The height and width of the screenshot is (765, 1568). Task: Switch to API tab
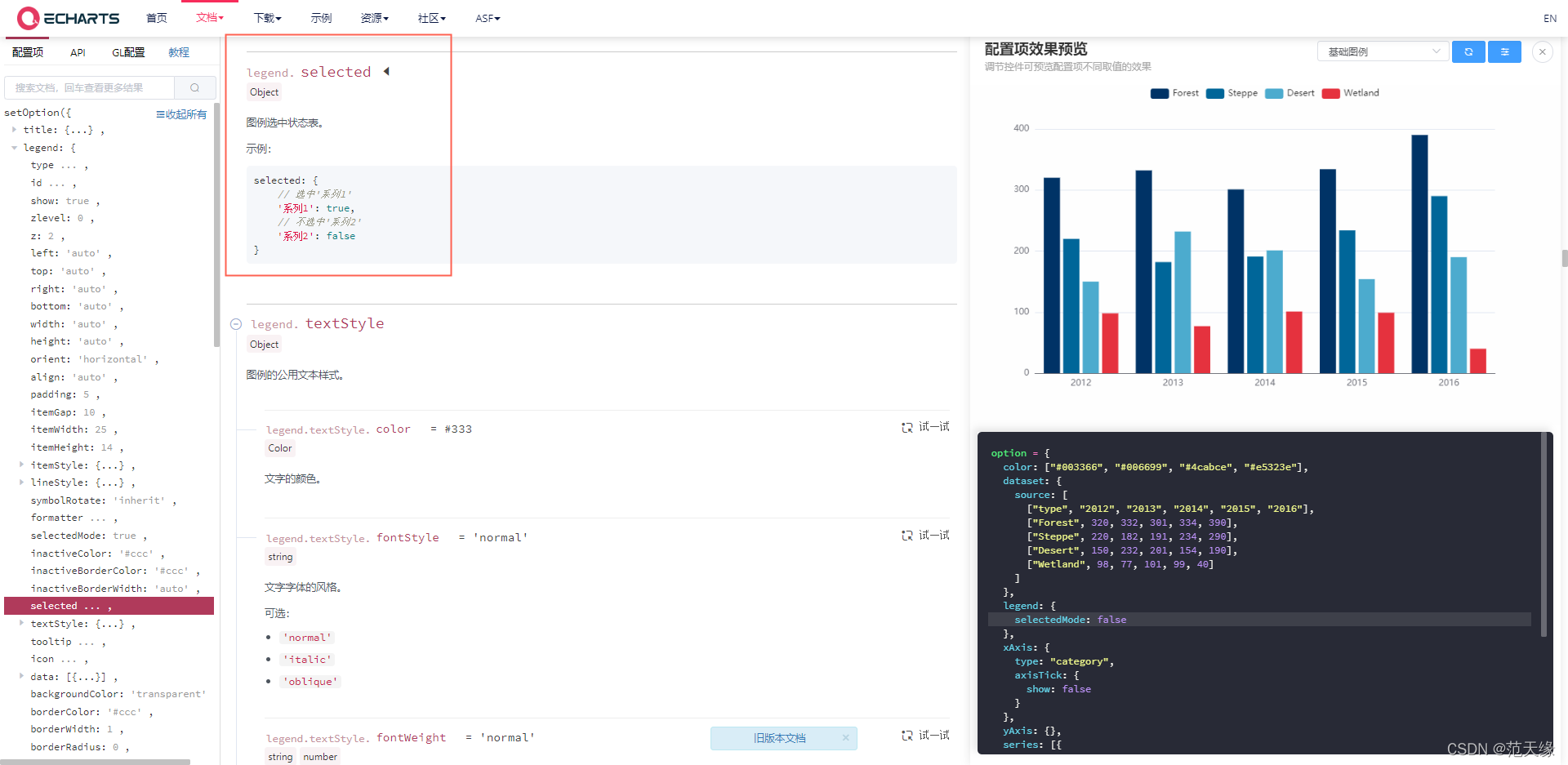(78, 52)
